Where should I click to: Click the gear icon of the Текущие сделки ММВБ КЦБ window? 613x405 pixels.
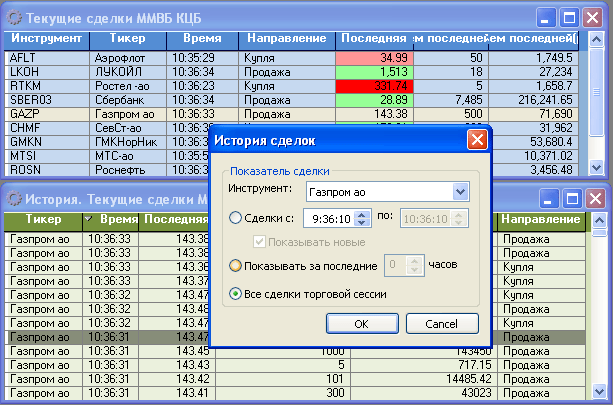click(x=15, y=18)
